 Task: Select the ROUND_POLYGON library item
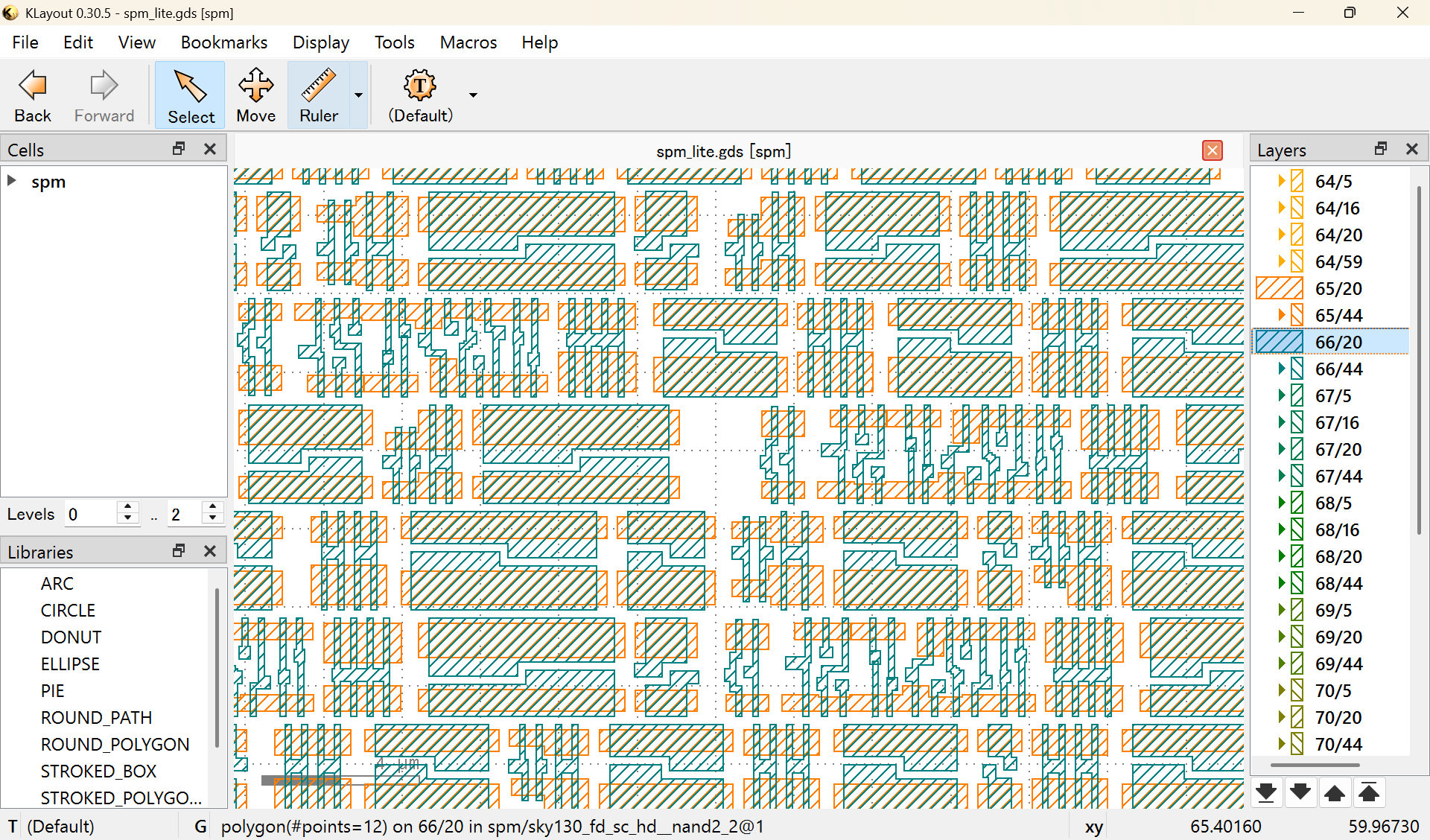click(x=115, y=744)
